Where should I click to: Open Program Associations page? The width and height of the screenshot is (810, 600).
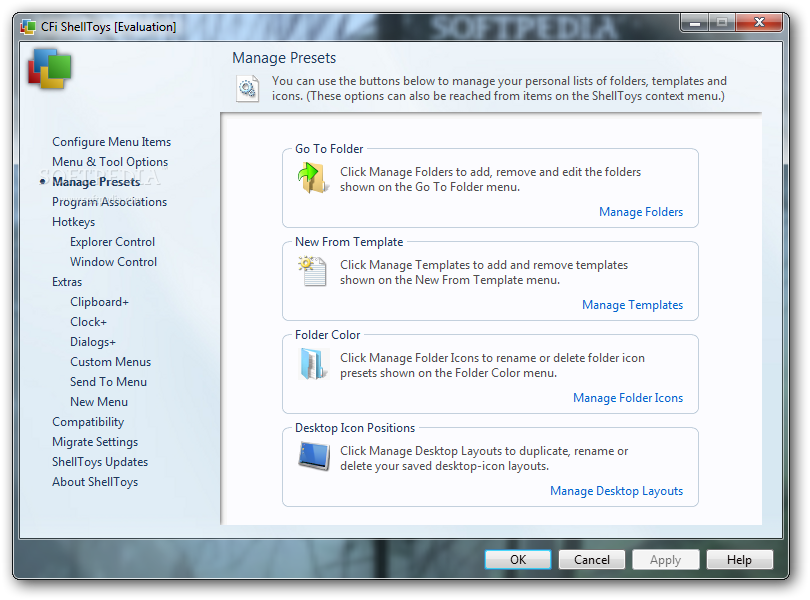(x=110, y=202)
